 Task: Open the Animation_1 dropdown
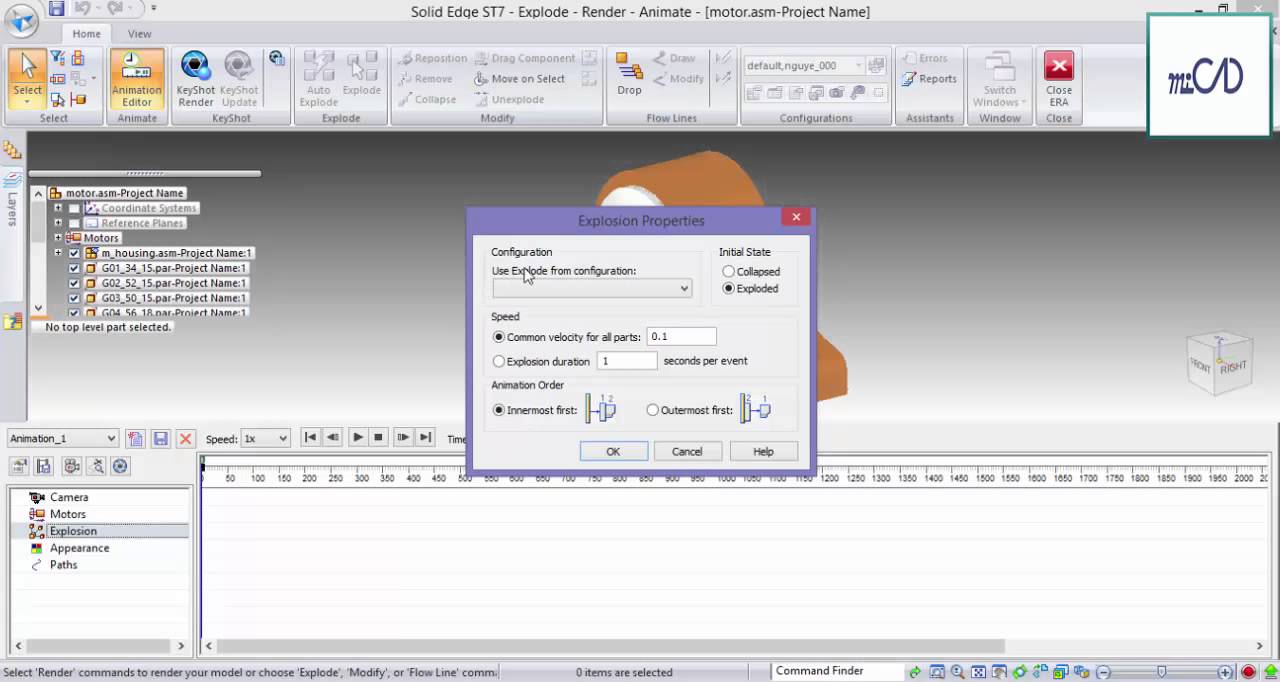(x=63, y=438)
